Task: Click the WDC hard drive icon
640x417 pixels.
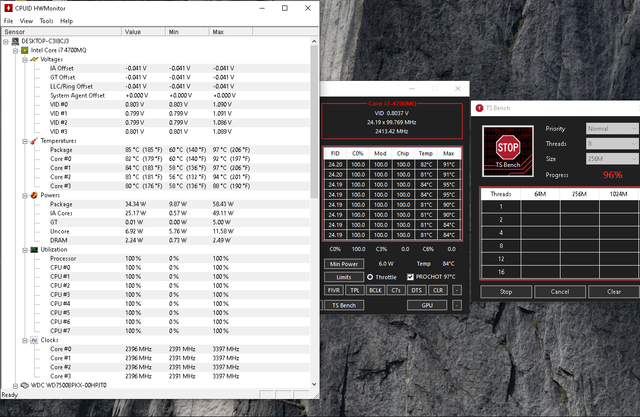Action: pyautogui.click(x=25, y=385)
